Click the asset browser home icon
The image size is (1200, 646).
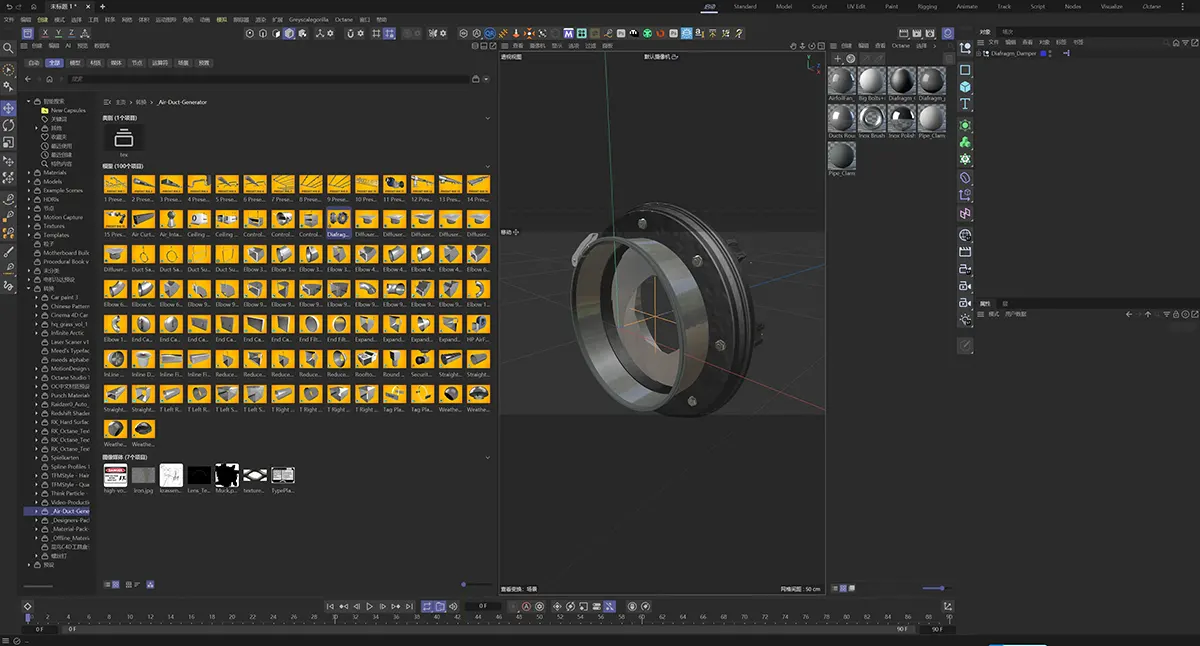[x=49, y=79]
